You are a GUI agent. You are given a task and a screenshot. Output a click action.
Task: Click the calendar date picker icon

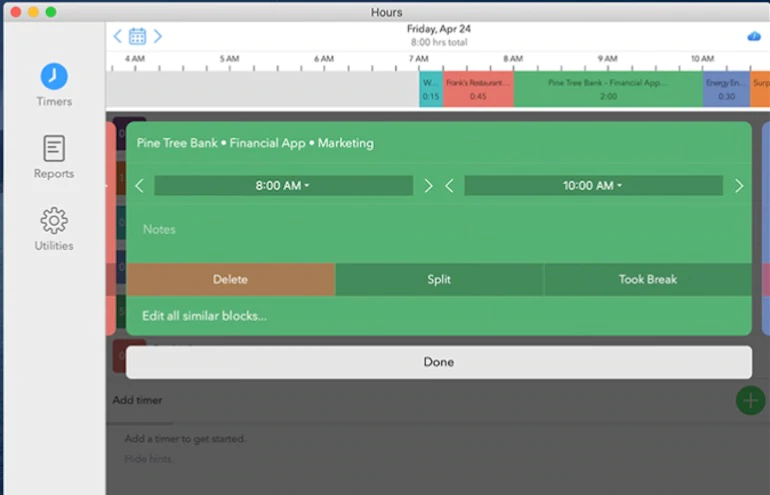click(x=137, y=36)
